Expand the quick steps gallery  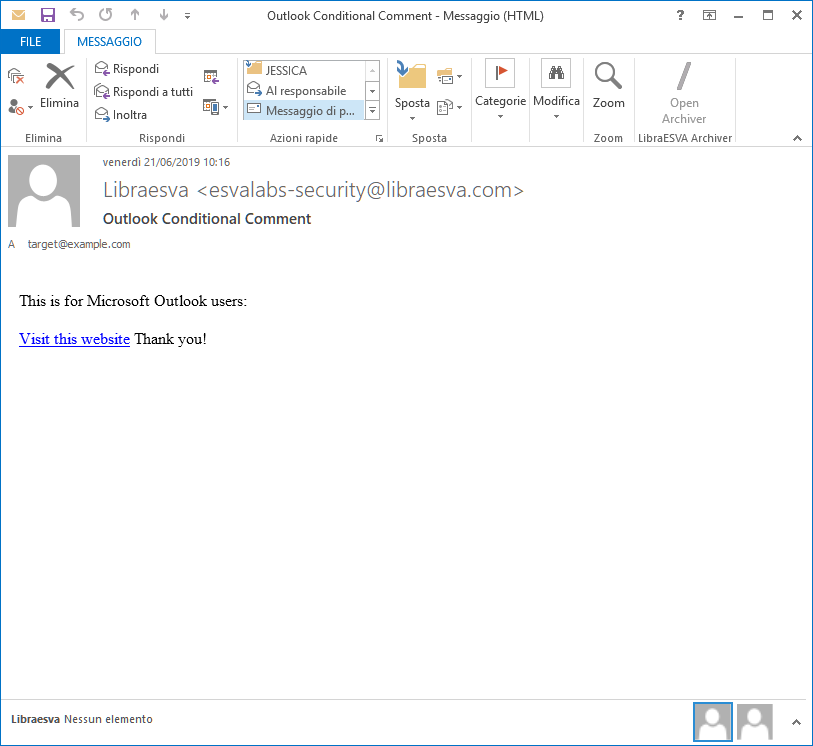point(372,110)
